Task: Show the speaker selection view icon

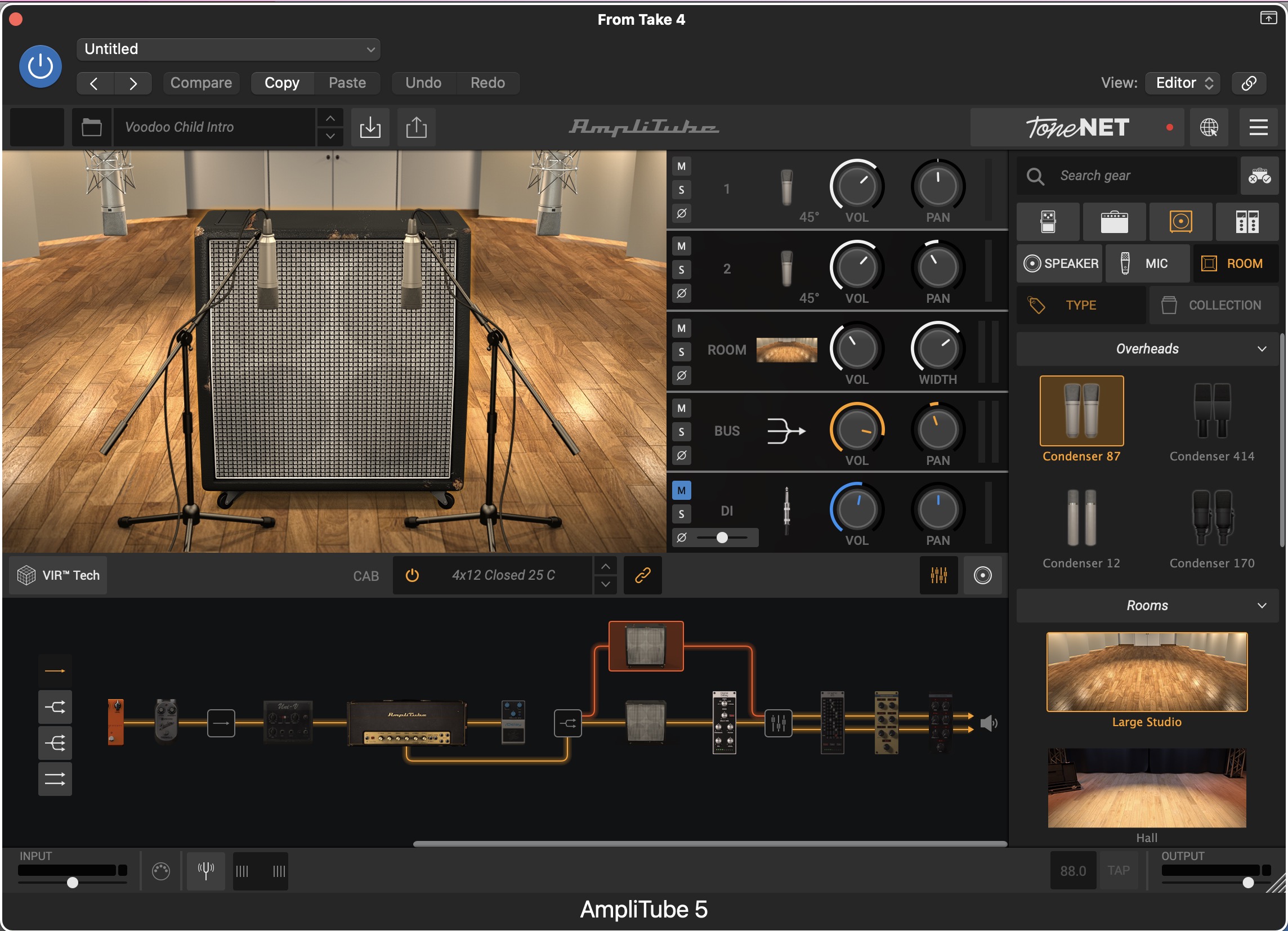Action: click(x=982, y=576)
